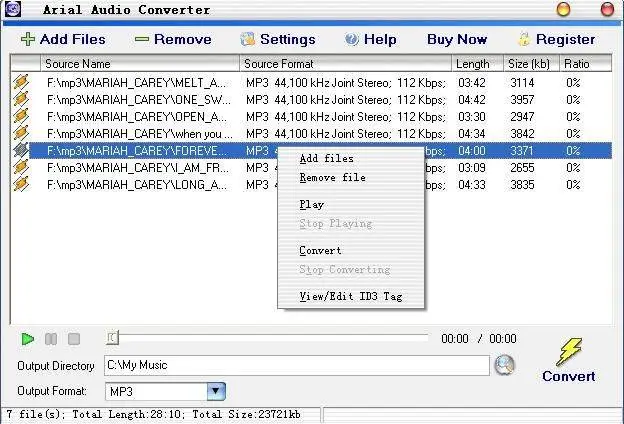Click the playback seek slider thumb
This screenshot has height=424, width=624.
[x=113, y=338]
